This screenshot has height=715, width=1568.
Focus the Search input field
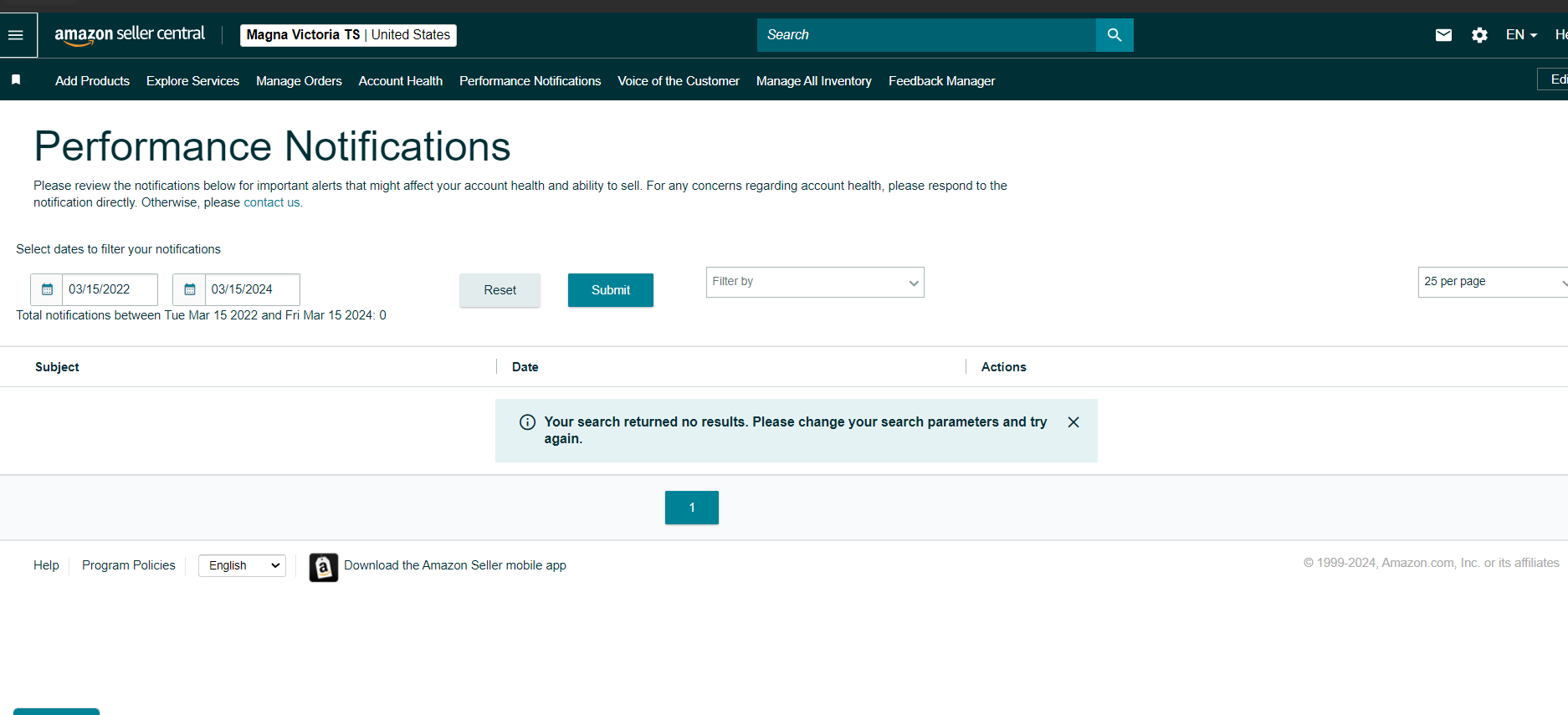point(926,35)
